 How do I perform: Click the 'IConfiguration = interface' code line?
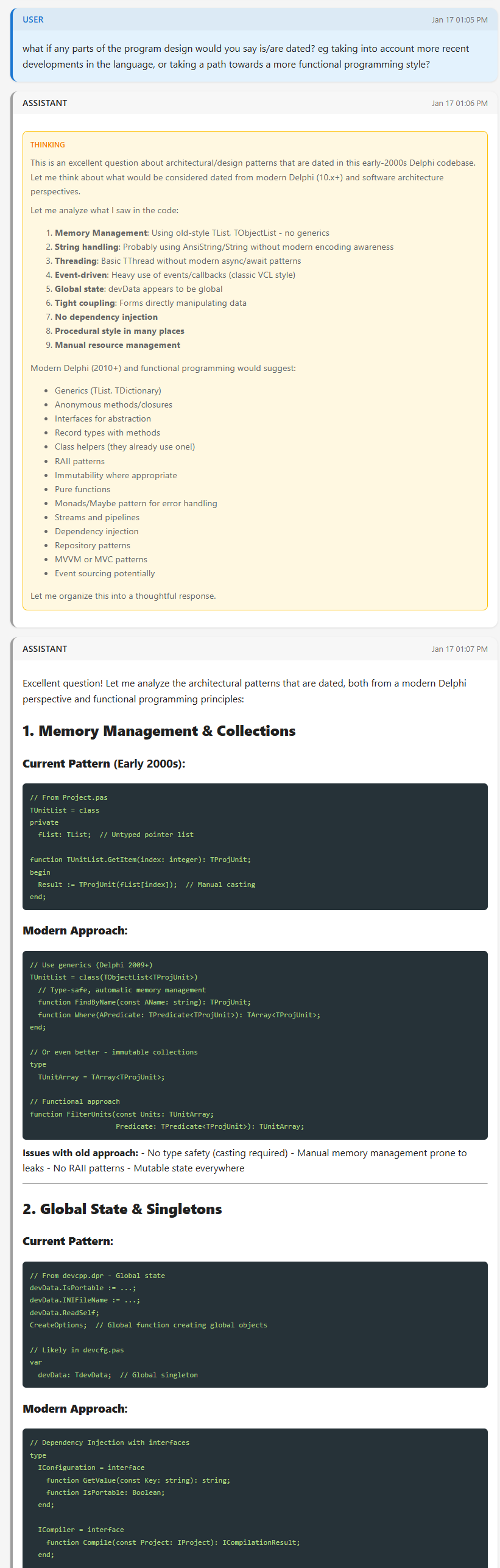91,1467
